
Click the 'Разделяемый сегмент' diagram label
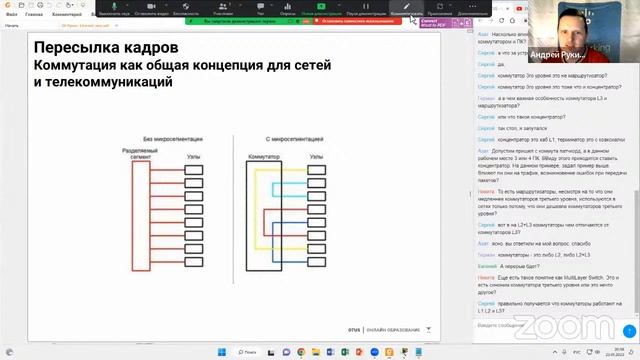coord(140,153)
